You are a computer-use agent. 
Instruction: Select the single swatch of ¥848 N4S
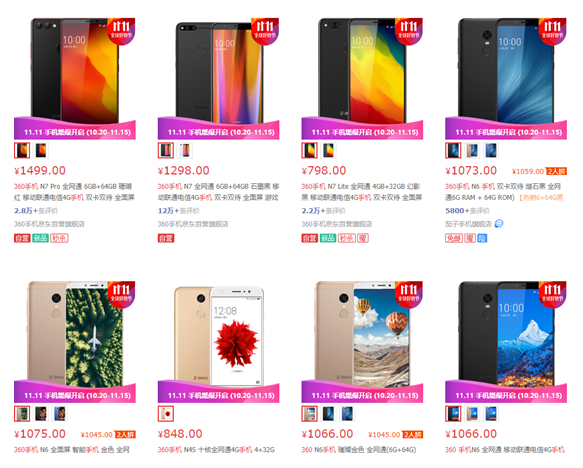tap(166, 414)
